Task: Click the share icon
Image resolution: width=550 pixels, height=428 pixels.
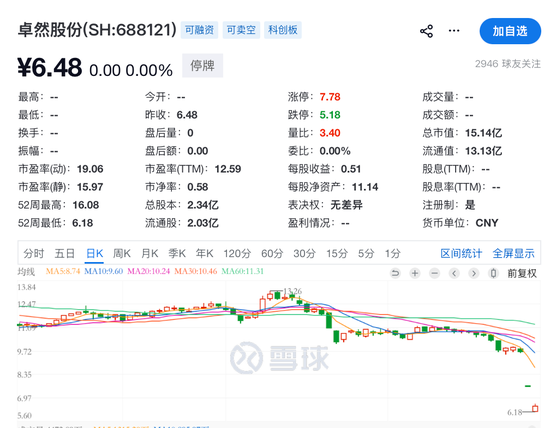Action: tap(426, 31)
